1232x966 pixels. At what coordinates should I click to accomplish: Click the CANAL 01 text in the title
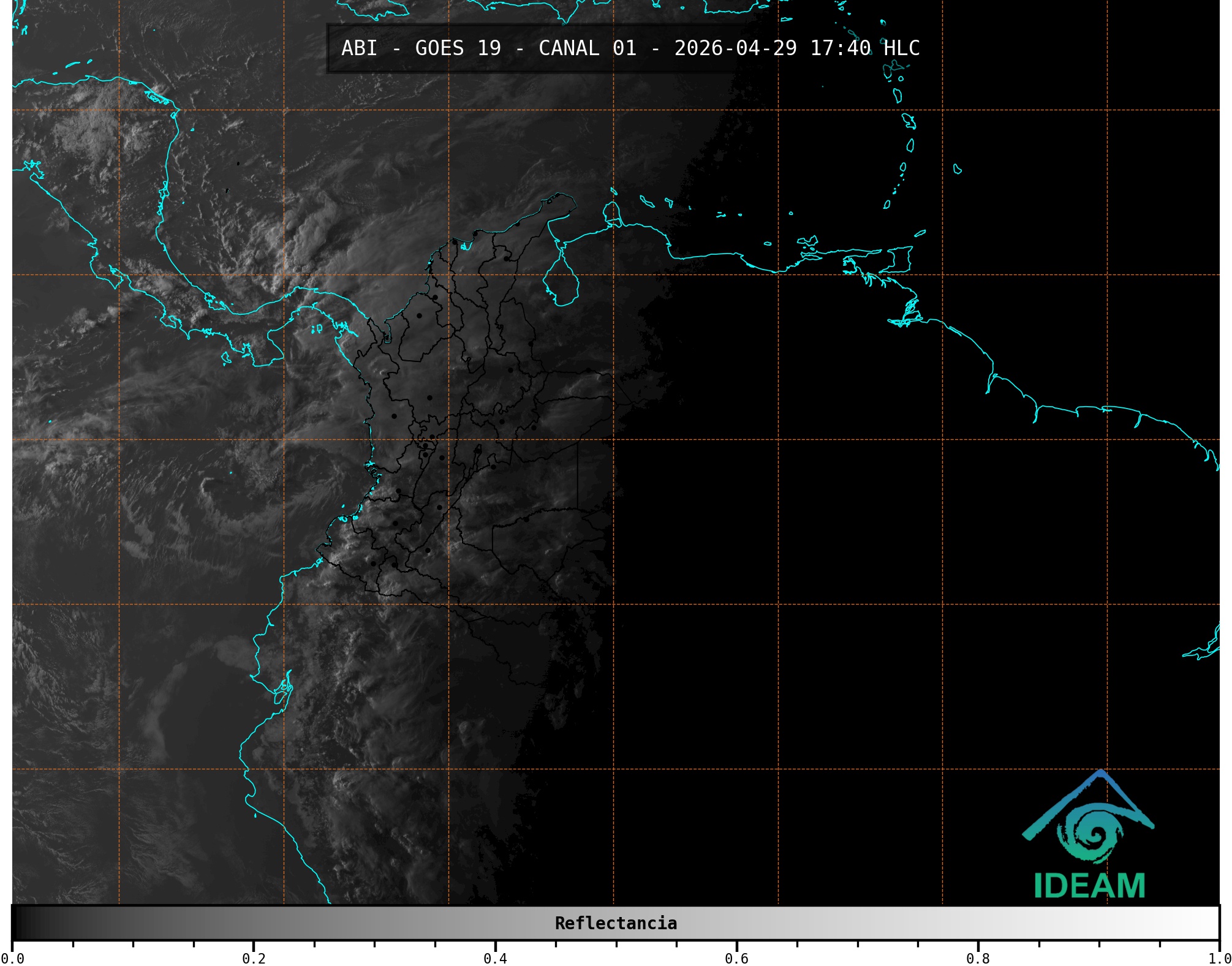click(587, 48)
